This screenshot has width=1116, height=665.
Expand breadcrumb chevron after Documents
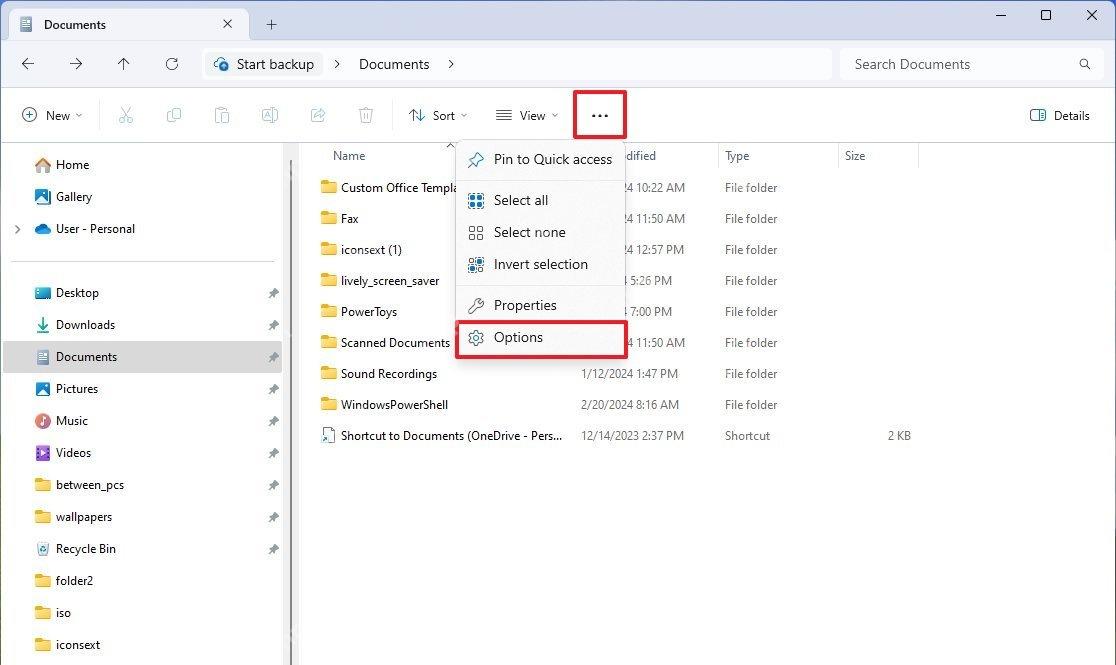pos(451,64)
